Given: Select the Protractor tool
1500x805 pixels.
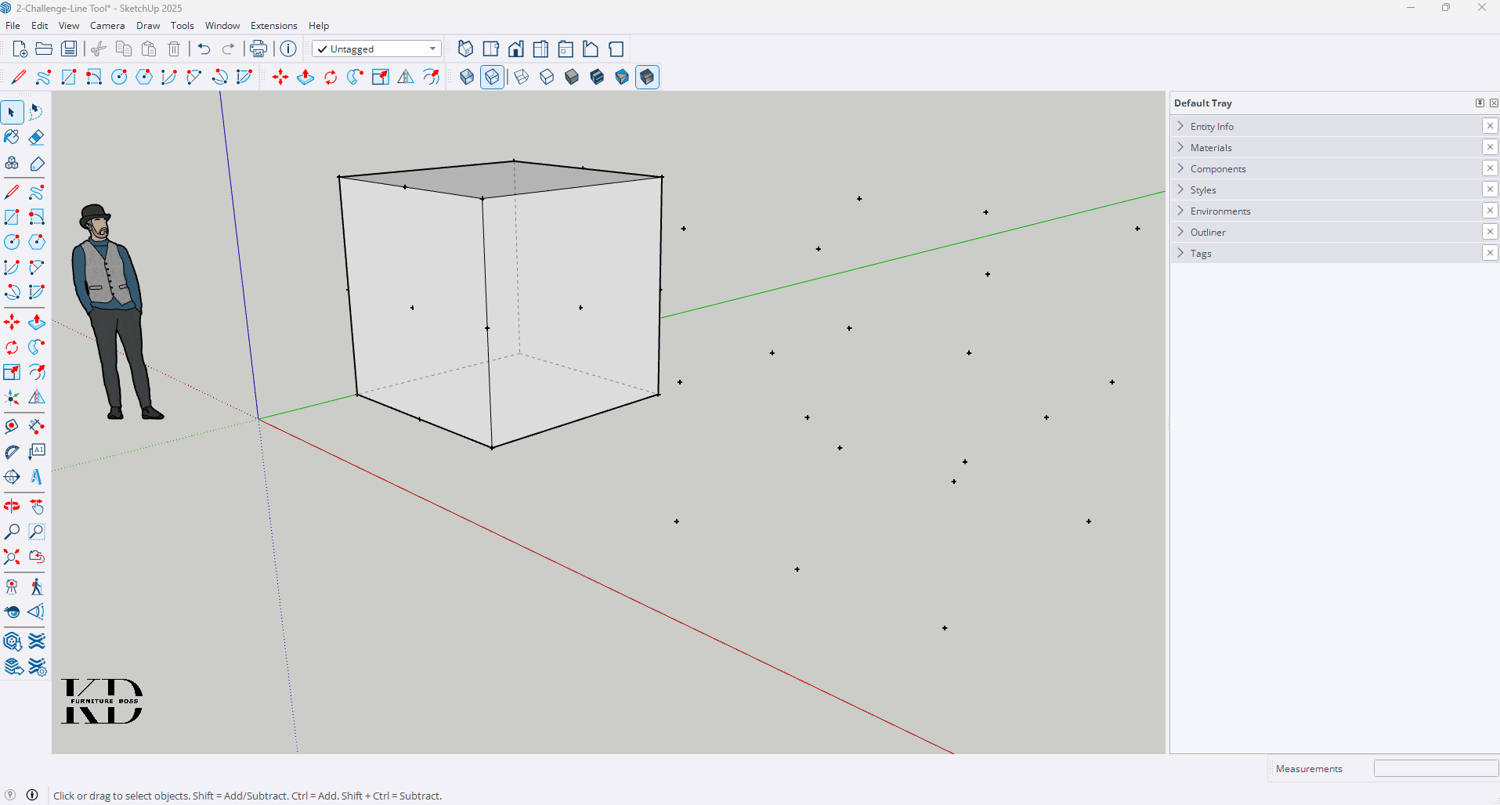Looking at the screenshot, I should [x=12, y=452].
